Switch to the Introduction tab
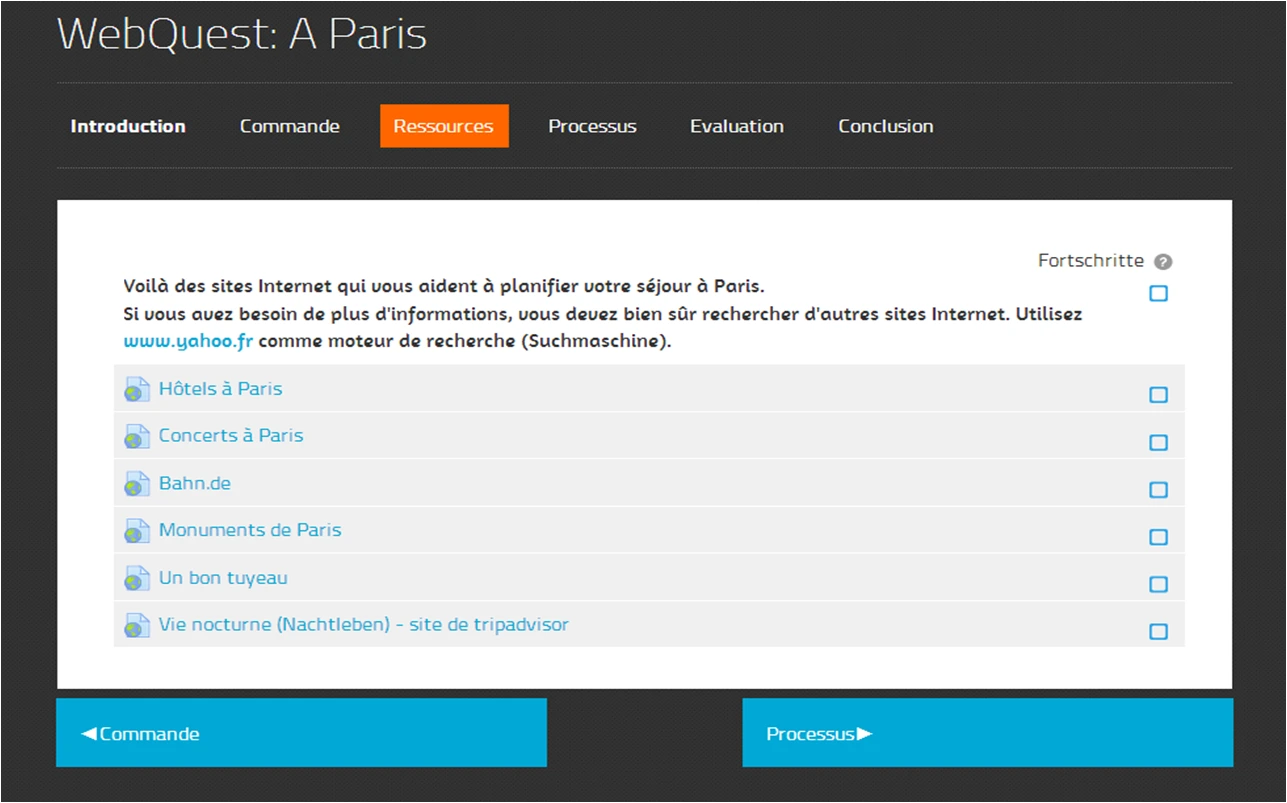 pos(128,126)
